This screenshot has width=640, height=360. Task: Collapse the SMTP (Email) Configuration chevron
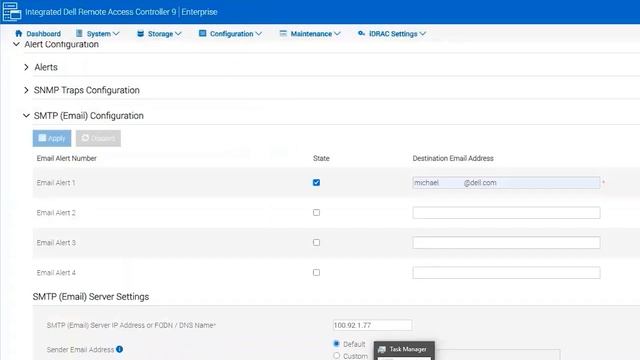point(26,116)
